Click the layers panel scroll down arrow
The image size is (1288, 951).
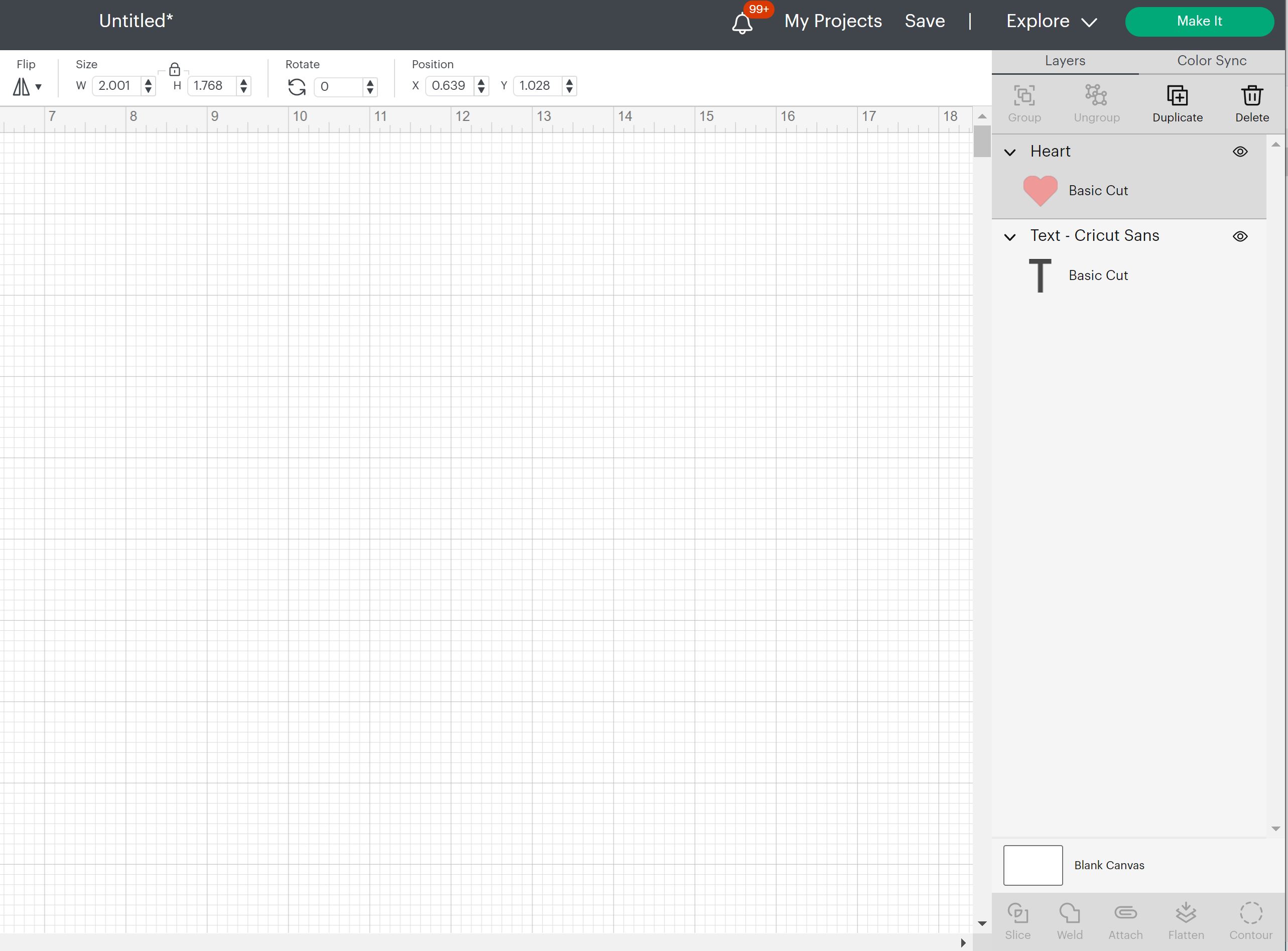1275,829
